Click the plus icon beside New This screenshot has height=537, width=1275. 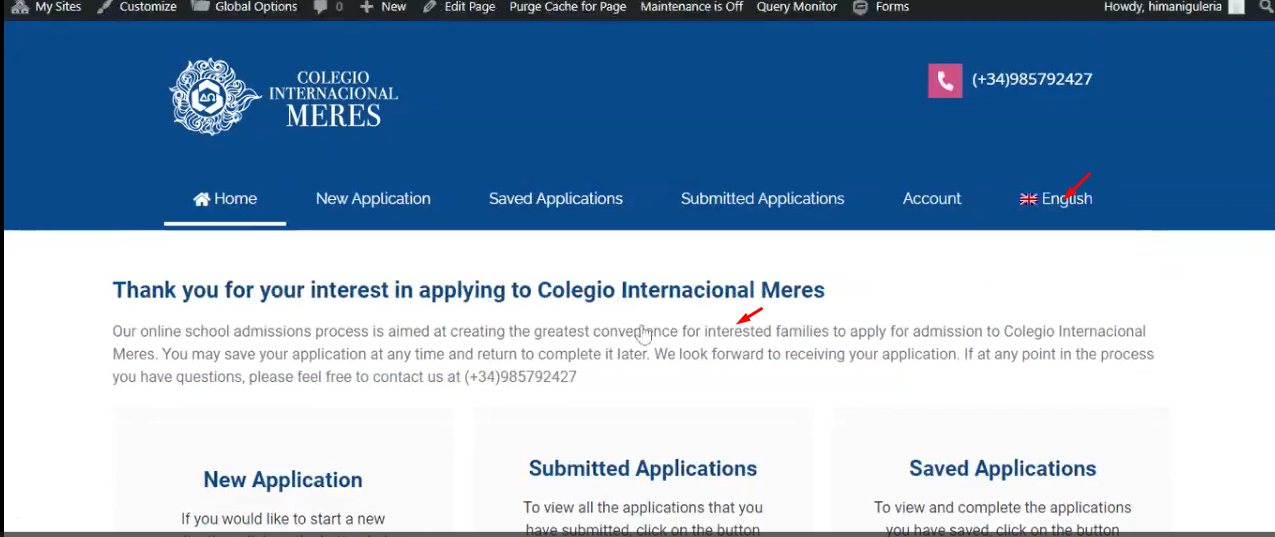tap(367, 7)
